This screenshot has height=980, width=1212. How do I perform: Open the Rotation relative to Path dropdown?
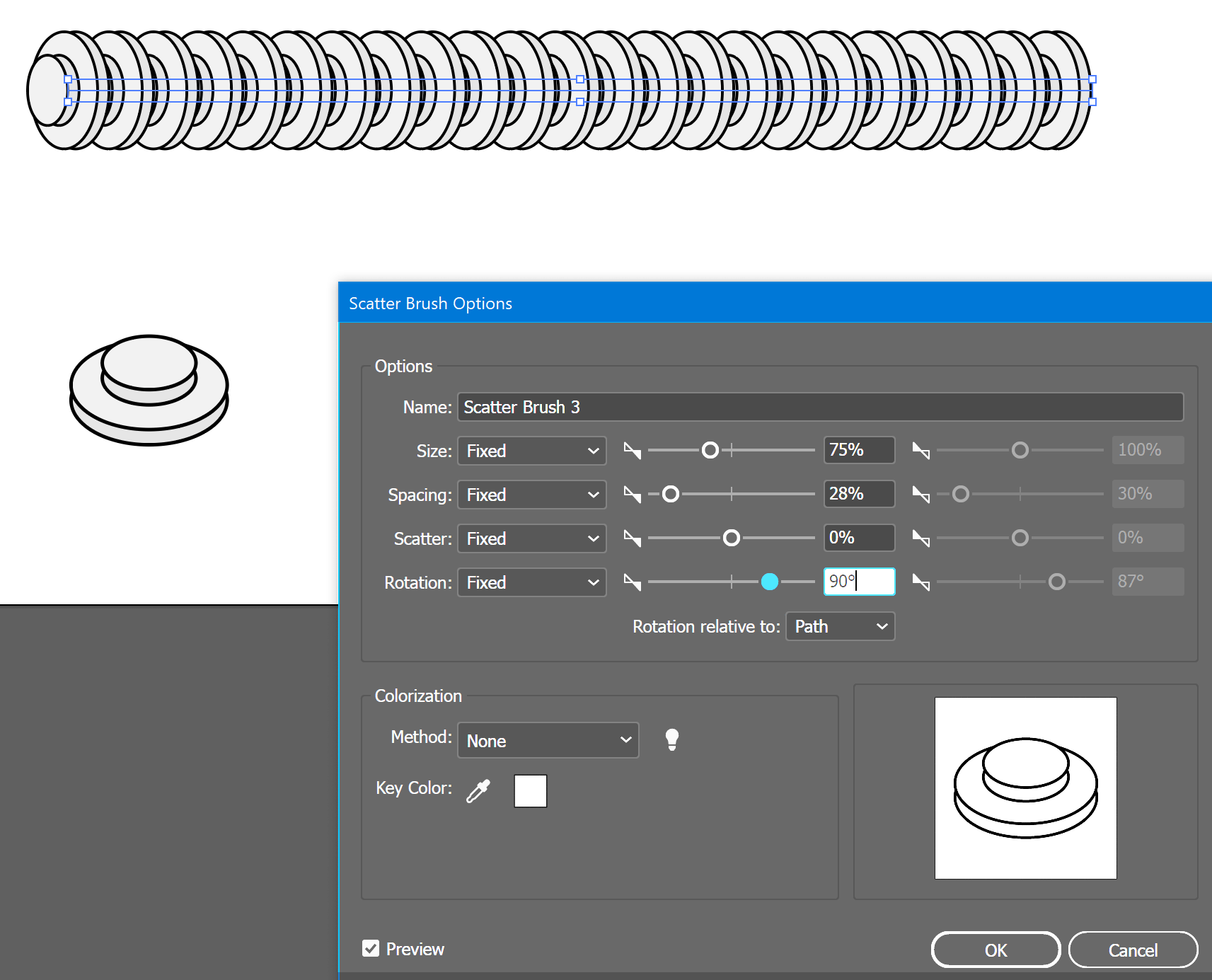(840, 626)
